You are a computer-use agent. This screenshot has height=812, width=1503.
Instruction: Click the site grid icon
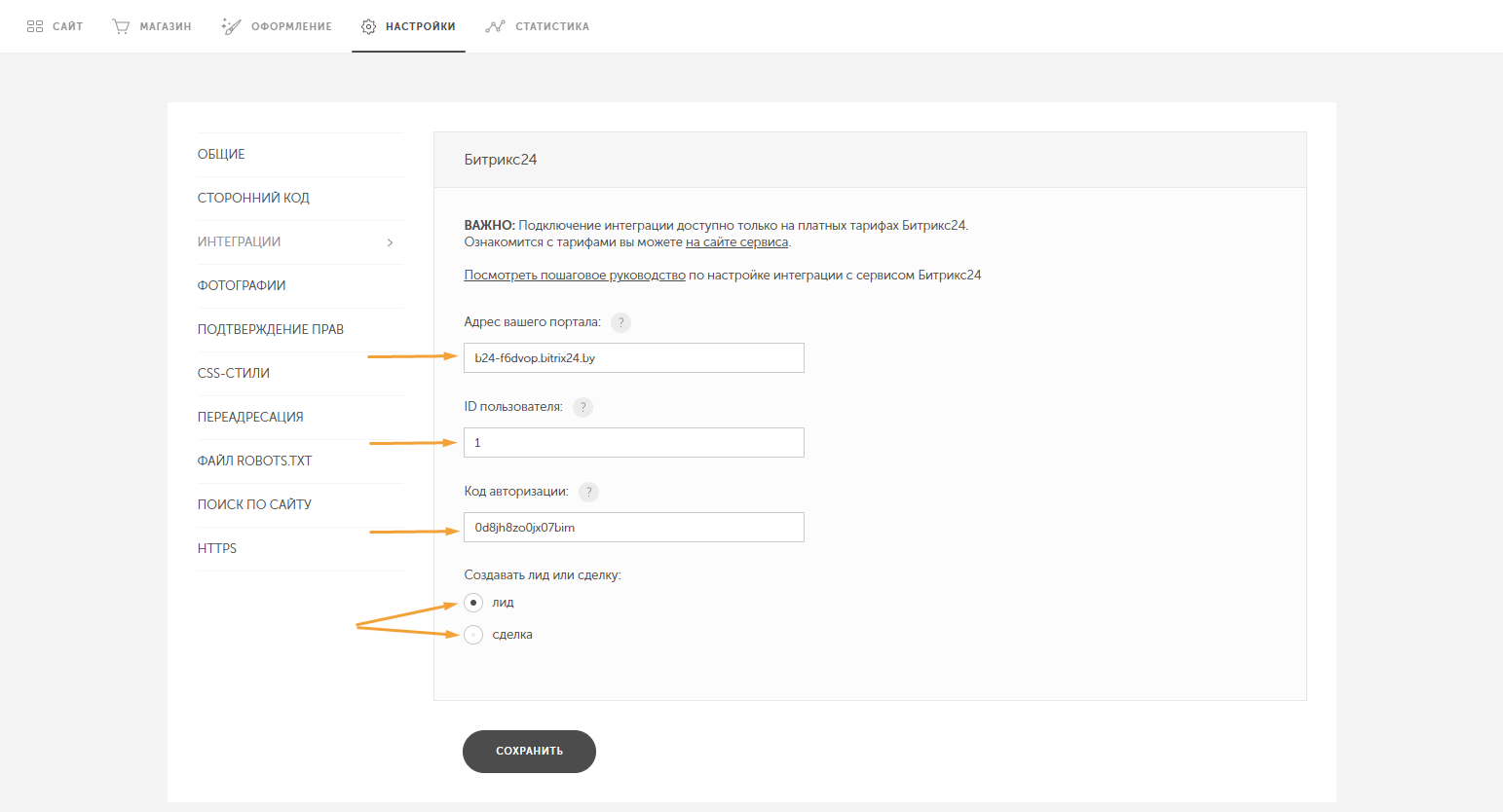(35, 26)
